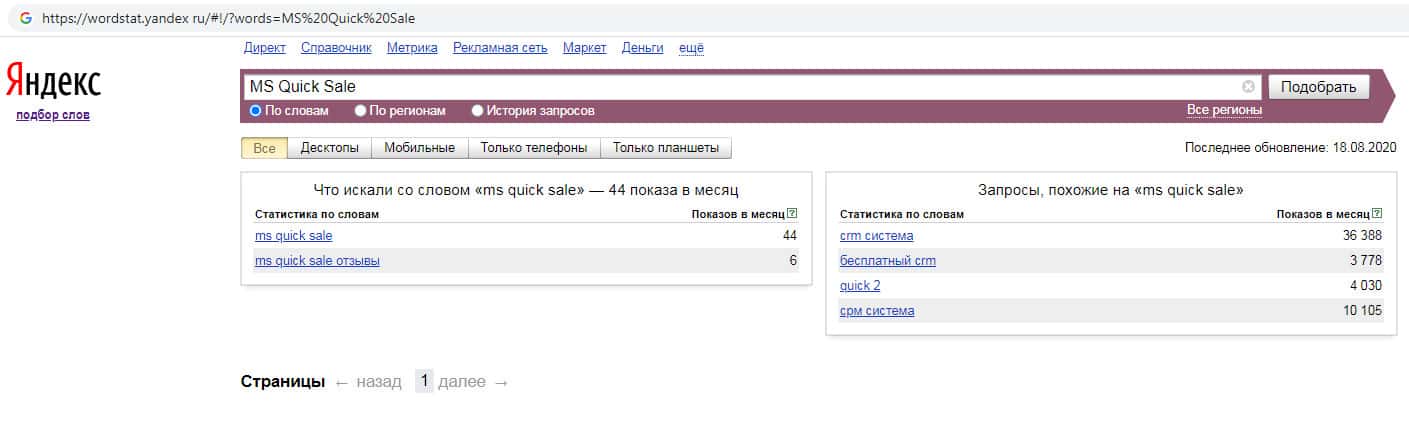The image size is (1409, 436).
Task: Open the 'срм система' similar query link
Action: (877, 311)
